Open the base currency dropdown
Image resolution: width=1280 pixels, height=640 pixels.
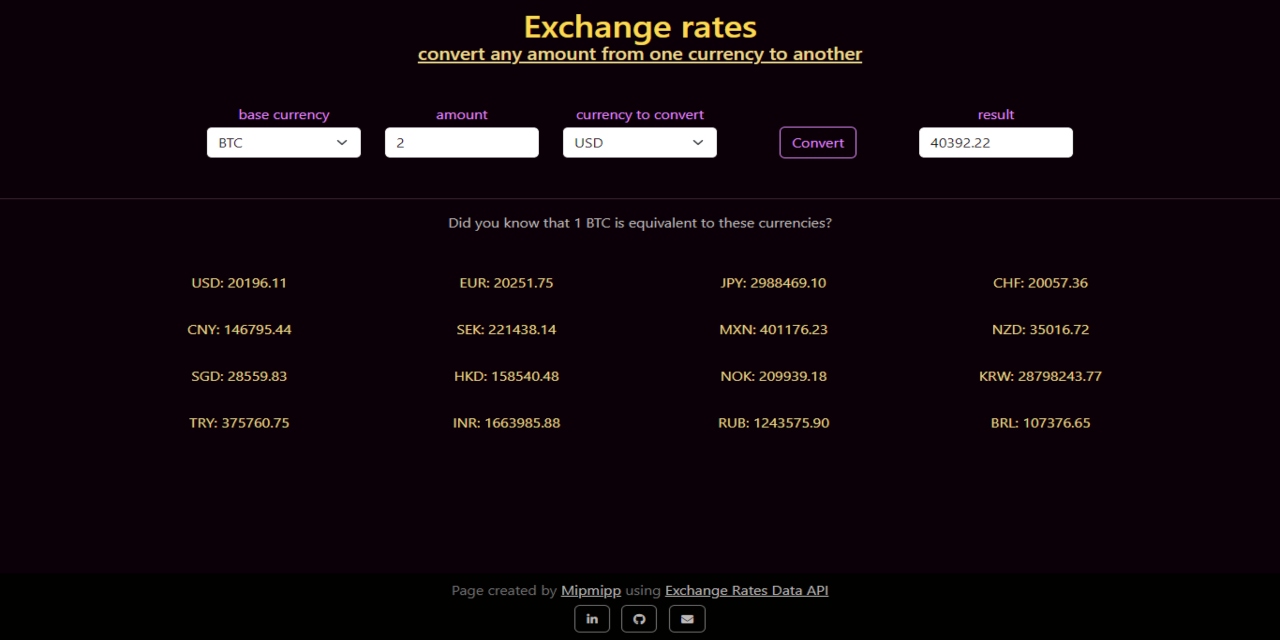(x=283, y=142)
